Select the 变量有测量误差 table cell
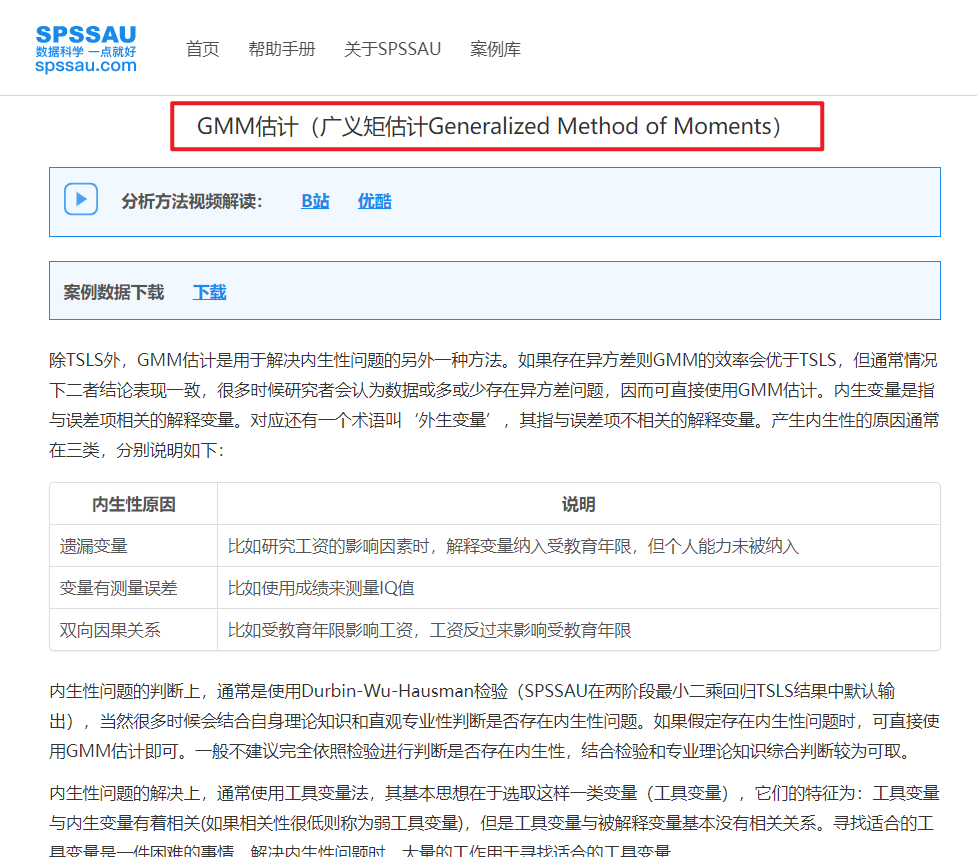Viewport: 977px width, 857px height. tap(133, 588)
